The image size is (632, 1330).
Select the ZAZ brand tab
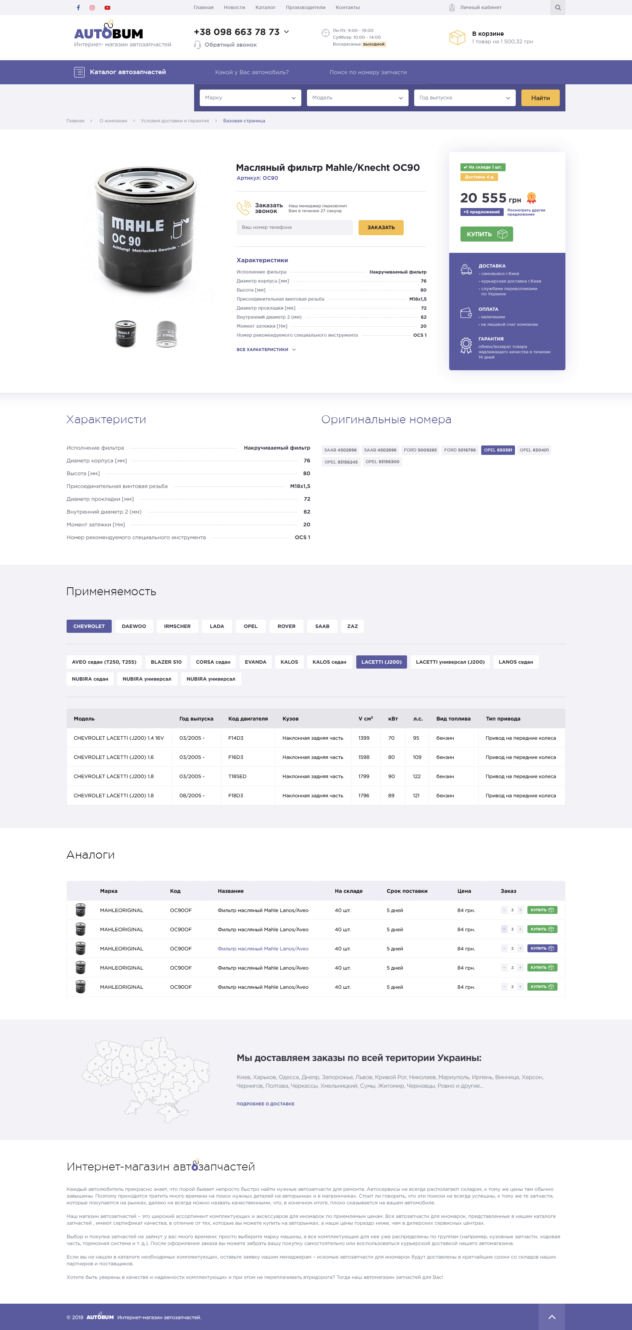click(x=352, y=626)
